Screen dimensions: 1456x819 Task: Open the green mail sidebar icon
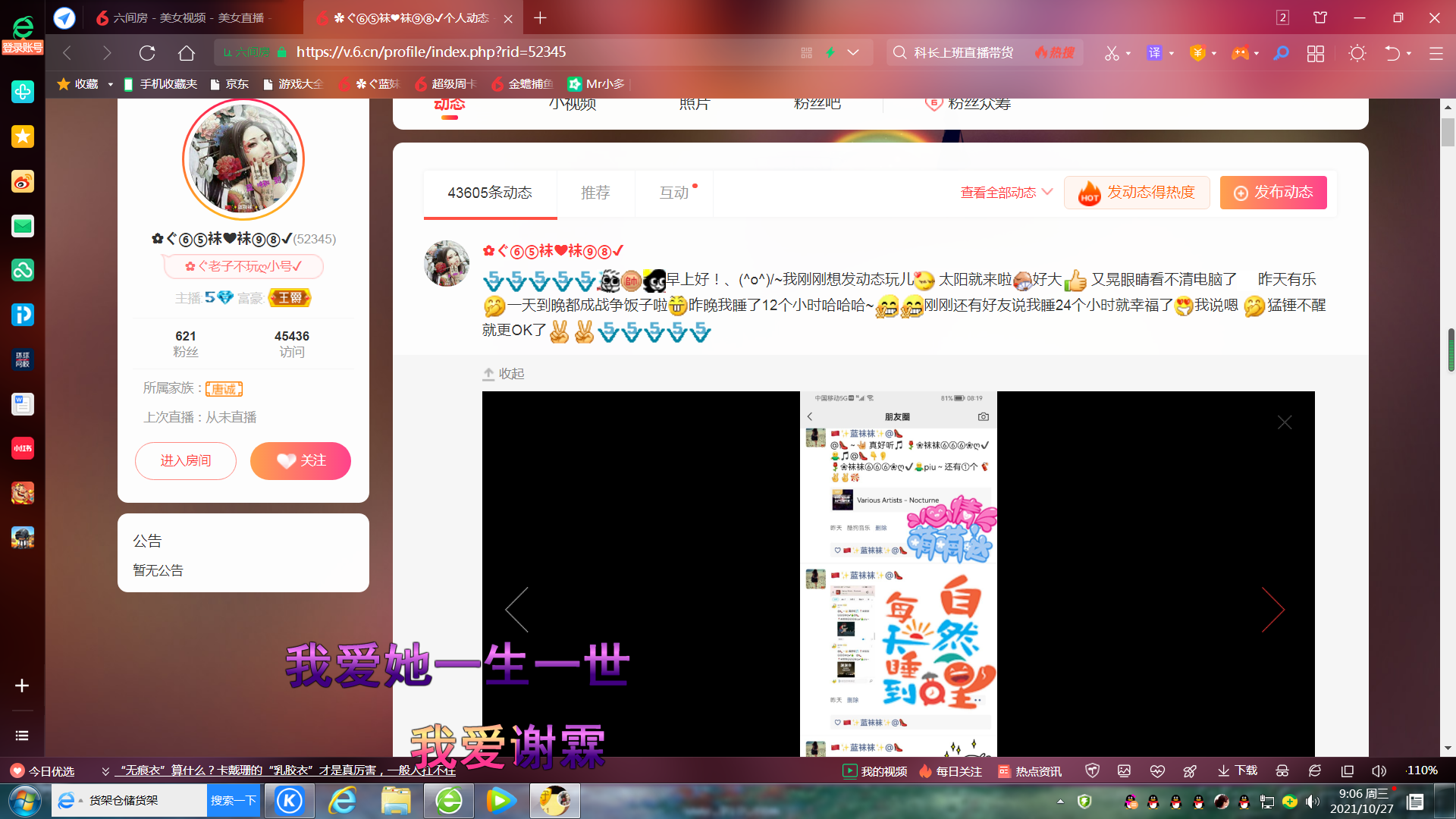point(23,226)
